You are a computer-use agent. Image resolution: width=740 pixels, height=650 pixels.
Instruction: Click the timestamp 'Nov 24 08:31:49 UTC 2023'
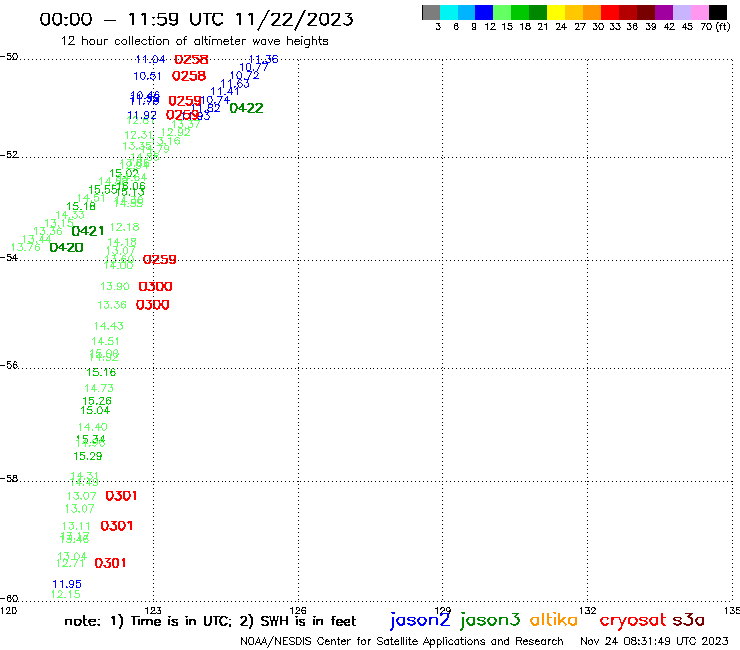(x=654, y=642)
